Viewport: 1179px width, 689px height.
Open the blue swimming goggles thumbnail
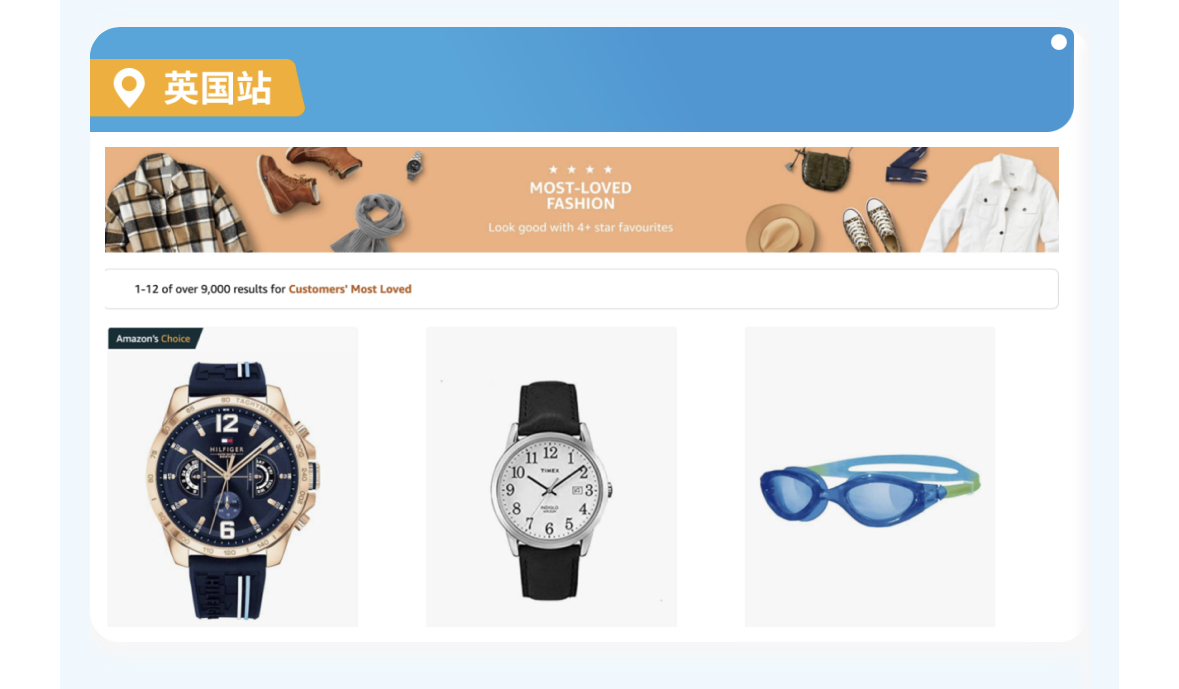[x=869, y=477]
